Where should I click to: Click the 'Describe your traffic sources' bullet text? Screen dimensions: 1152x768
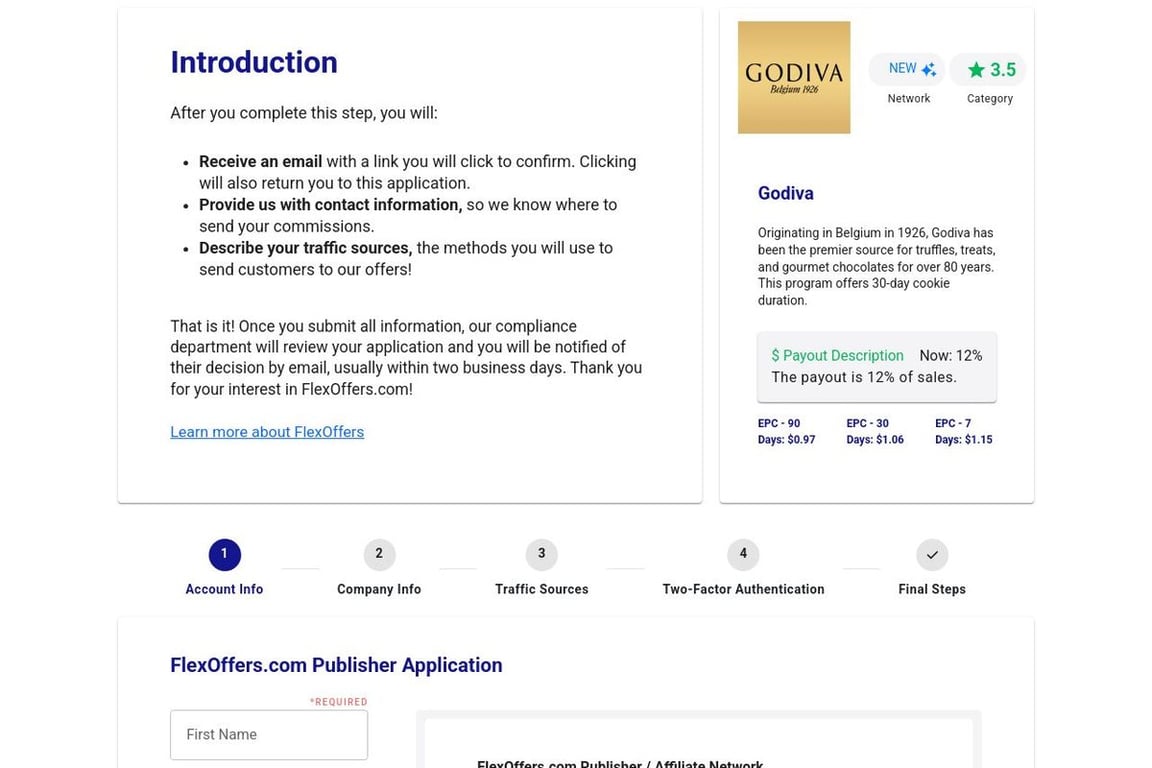click(x=306, y=248)
